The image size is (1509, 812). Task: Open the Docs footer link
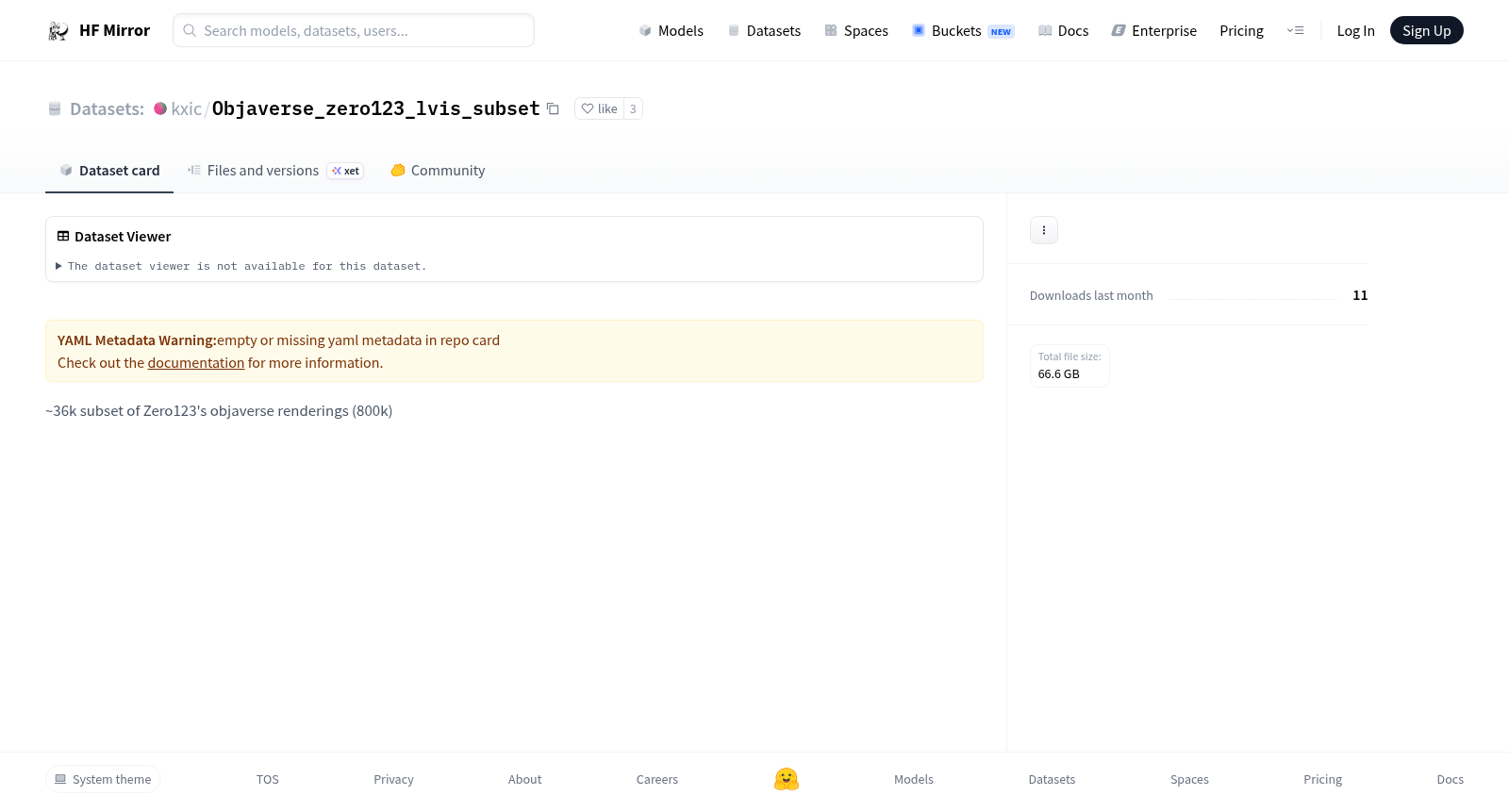pyautogui.click(x=1450, y=780)
